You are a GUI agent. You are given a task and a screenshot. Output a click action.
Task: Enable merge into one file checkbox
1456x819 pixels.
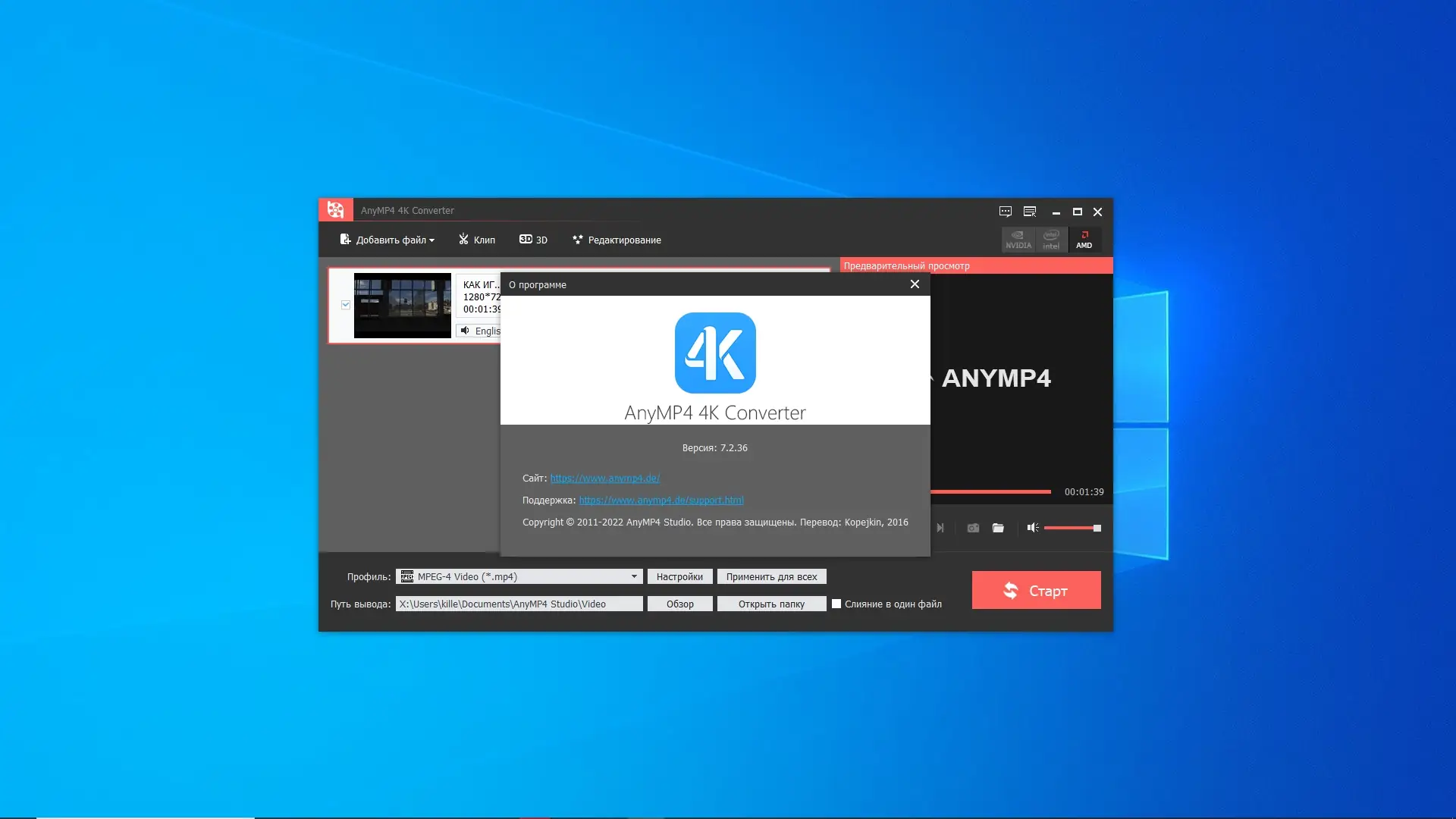(x=836, y=604)
